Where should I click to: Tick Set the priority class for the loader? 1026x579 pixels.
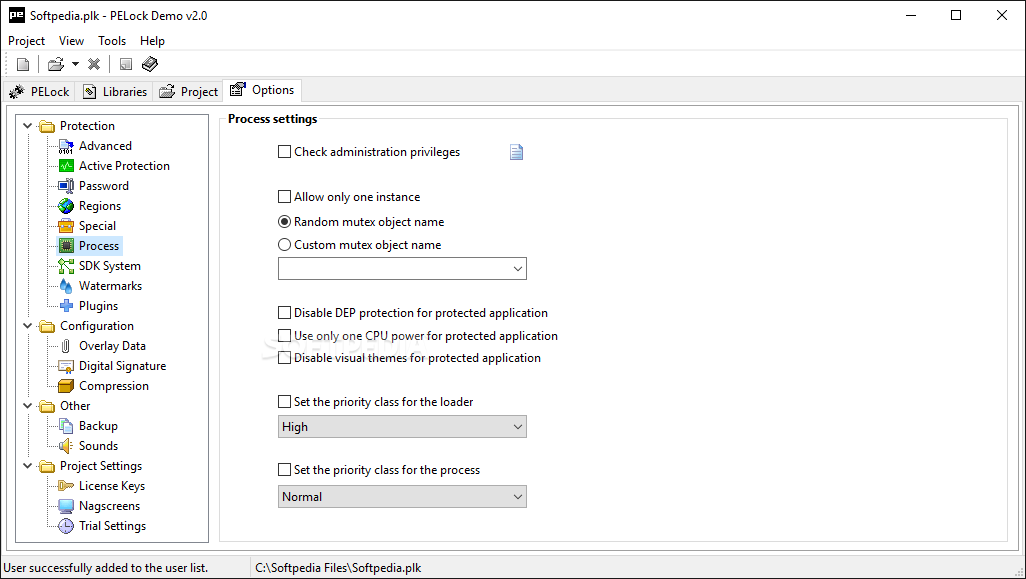(x=285, y=402)
